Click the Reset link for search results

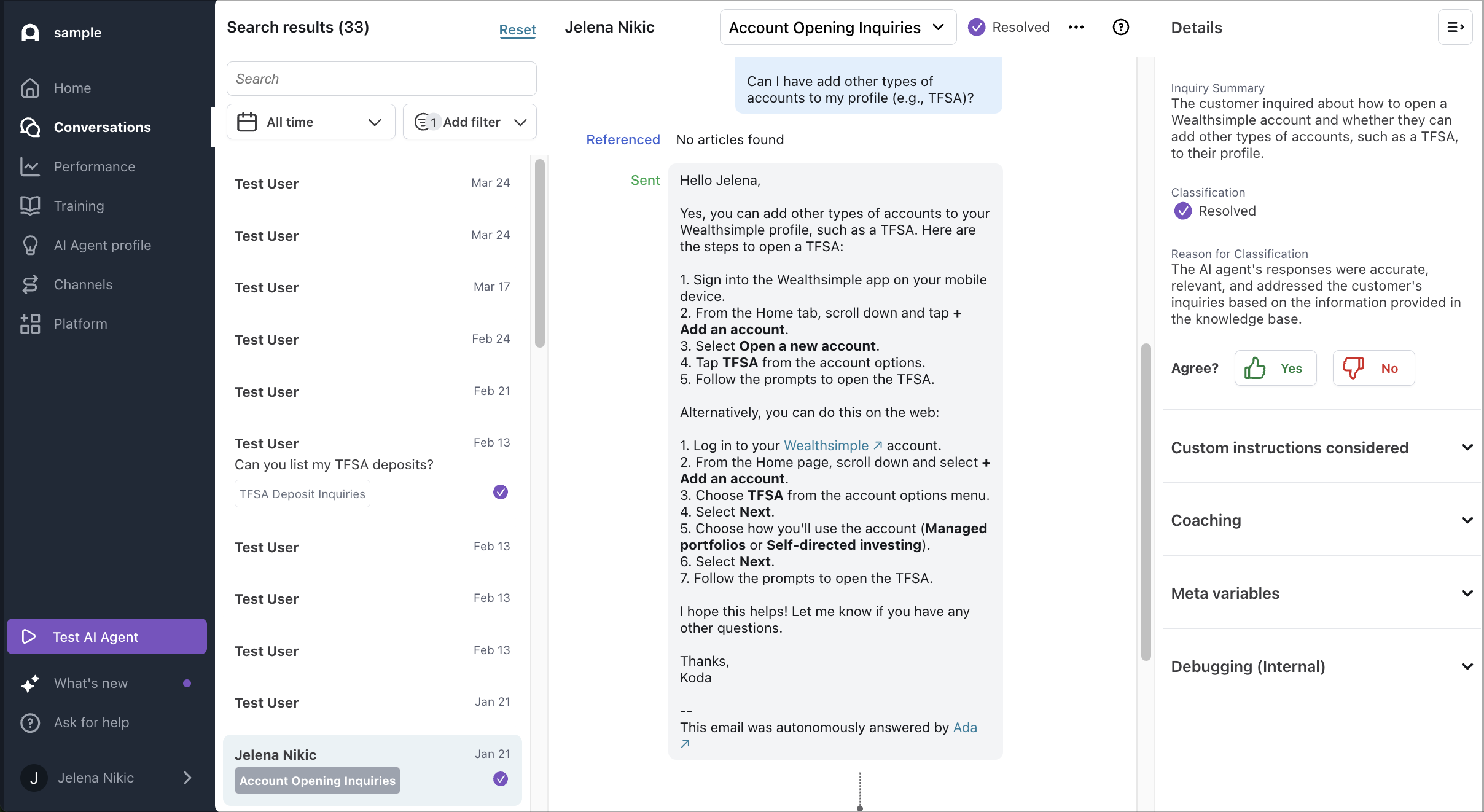[x=517, y=29]
